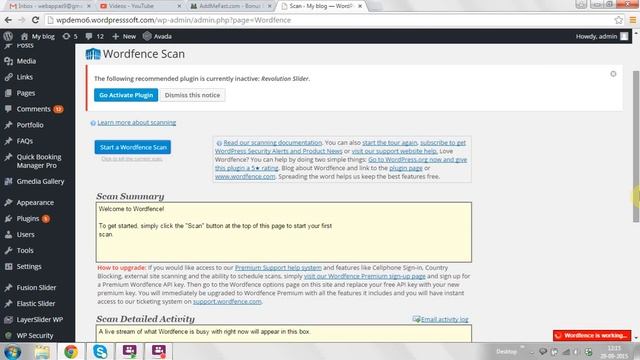Open support.wordfence.com link

(227, 302)
